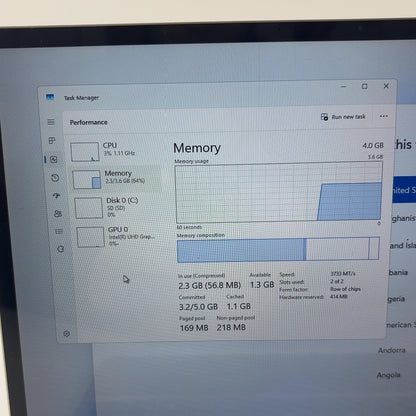This screenshot has width=416, height=416.
Task: Click Run new task button
Action: 343,117
